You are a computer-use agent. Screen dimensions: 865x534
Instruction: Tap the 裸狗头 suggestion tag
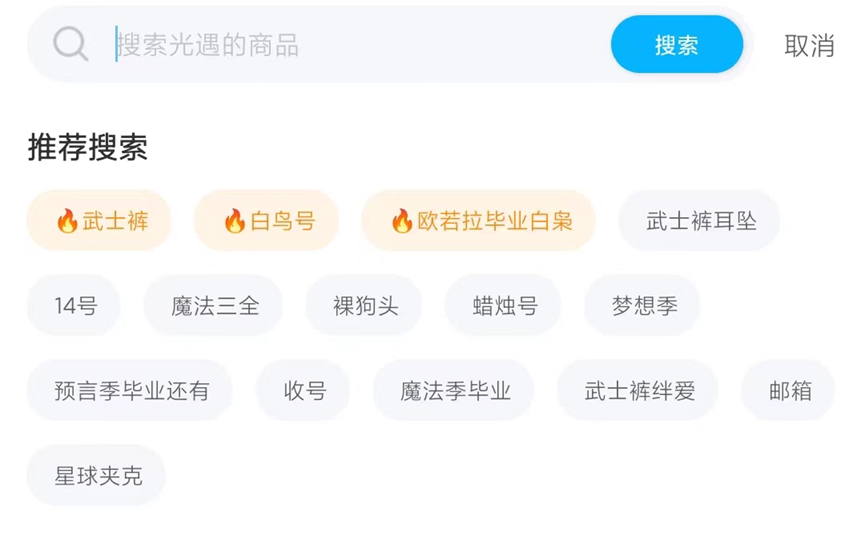365,306
